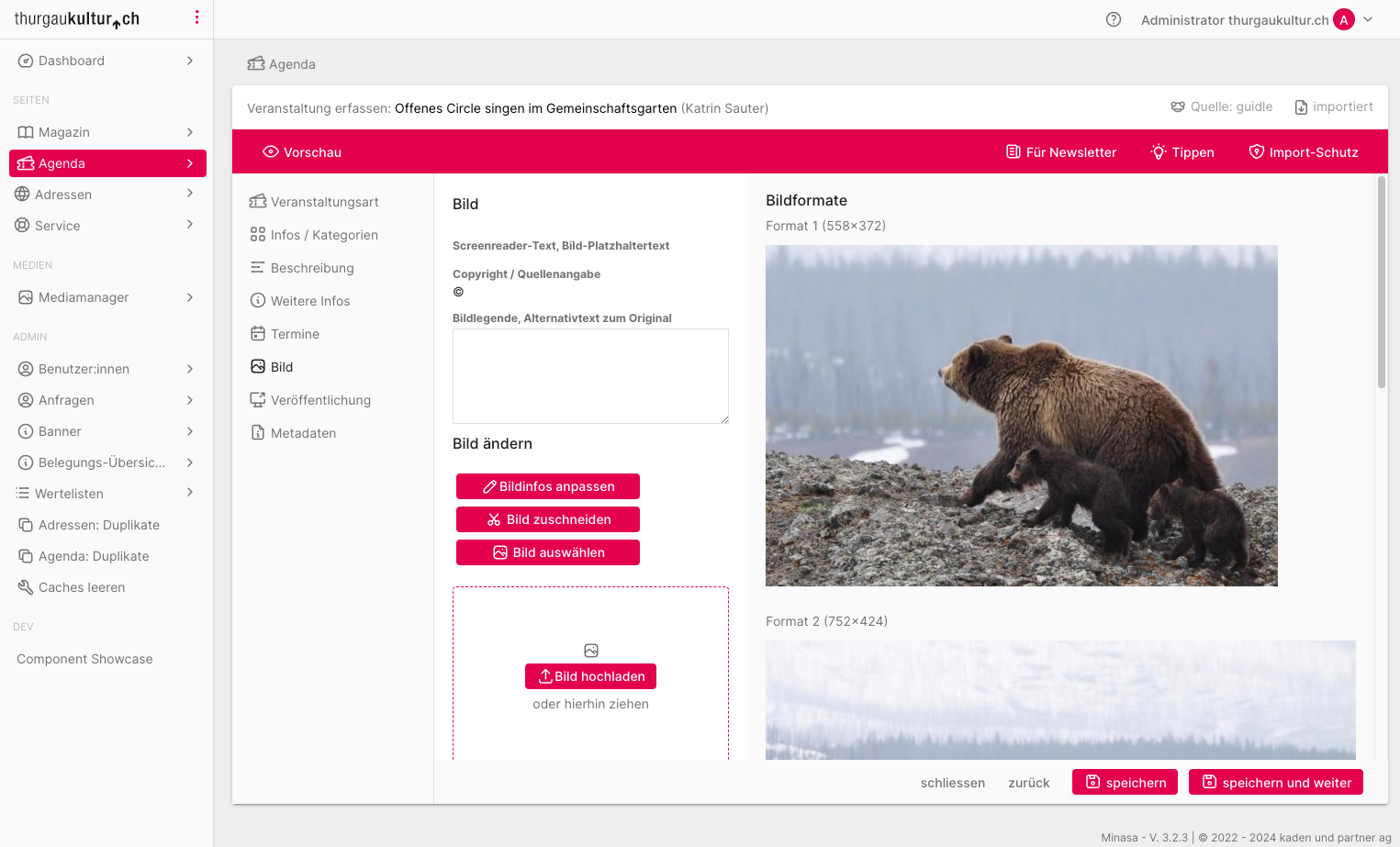Click the Anfragen user icon

tap(26, 400)
